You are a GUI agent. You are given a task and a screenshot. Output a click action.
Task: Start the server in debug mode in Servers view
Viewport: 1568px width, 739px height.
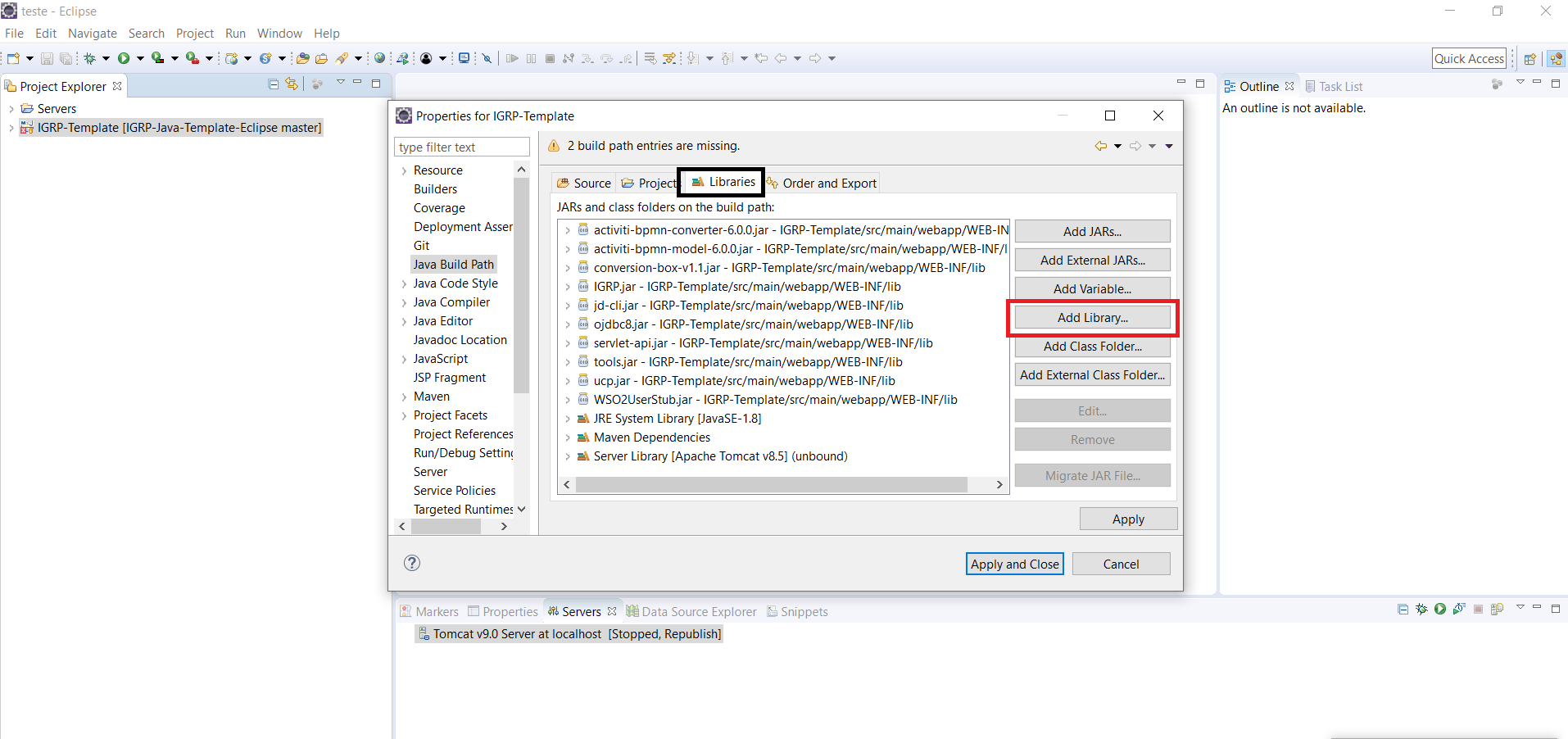[x=1421, y=609]
